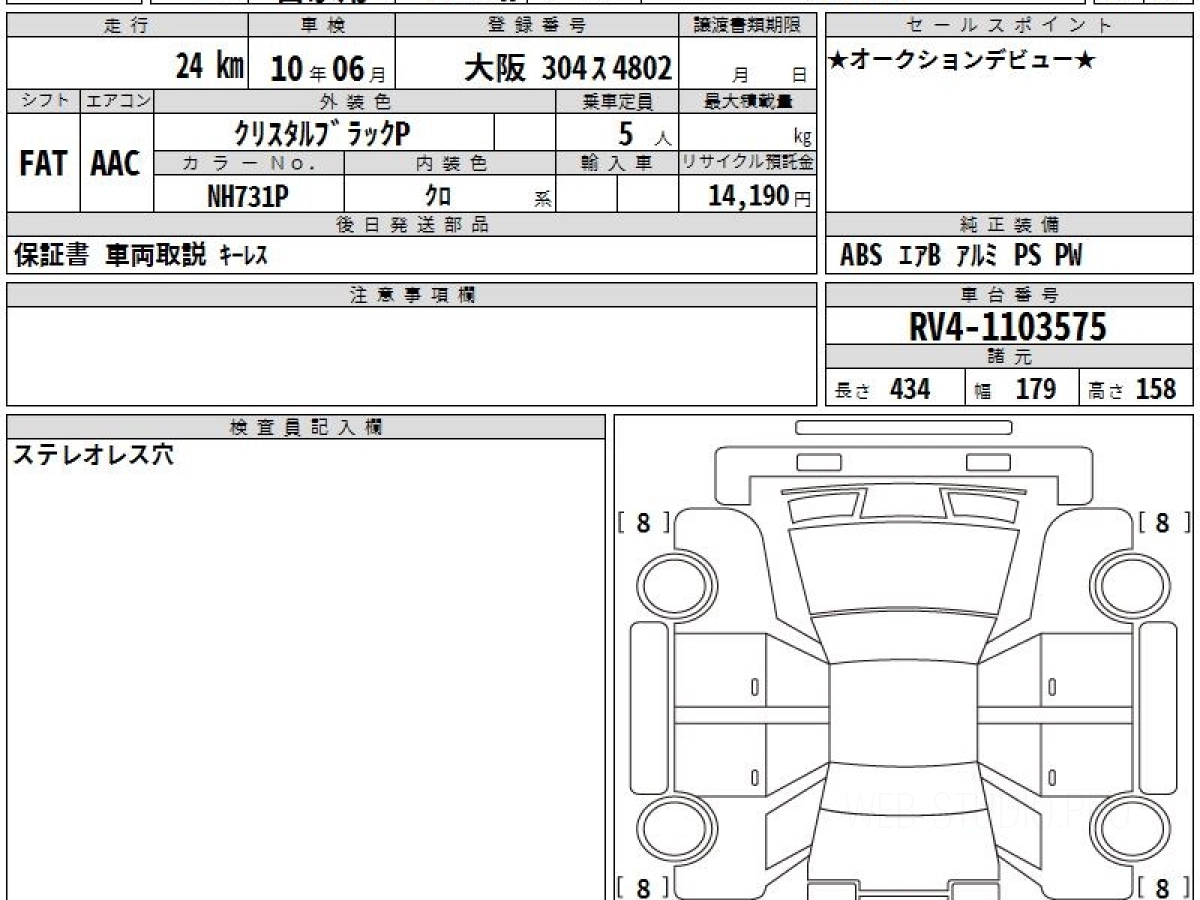Click "車両取説" in later-shipped parts

(x=156, y=256)
